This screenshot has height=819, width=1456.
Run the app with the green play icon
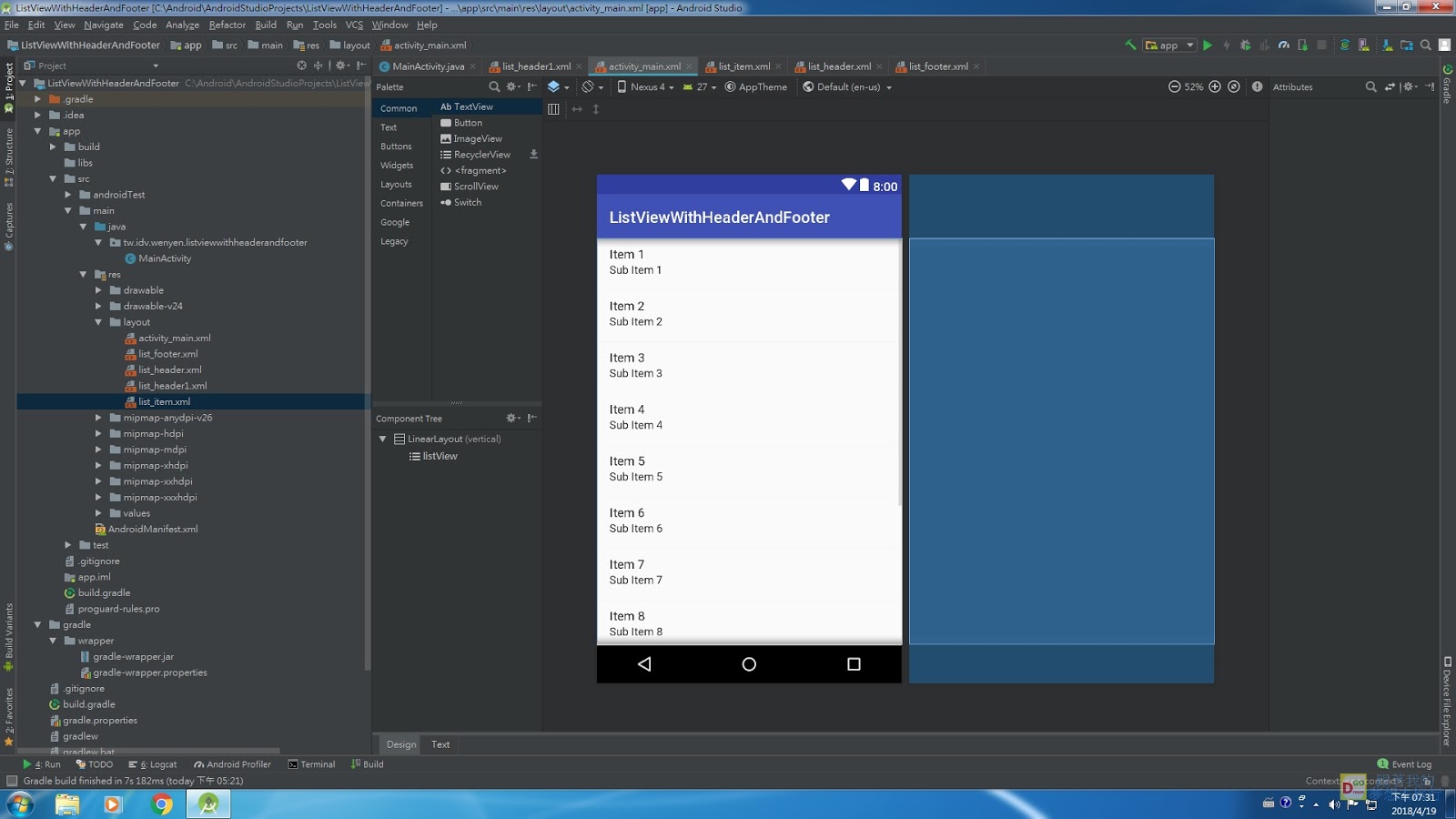1208,45
